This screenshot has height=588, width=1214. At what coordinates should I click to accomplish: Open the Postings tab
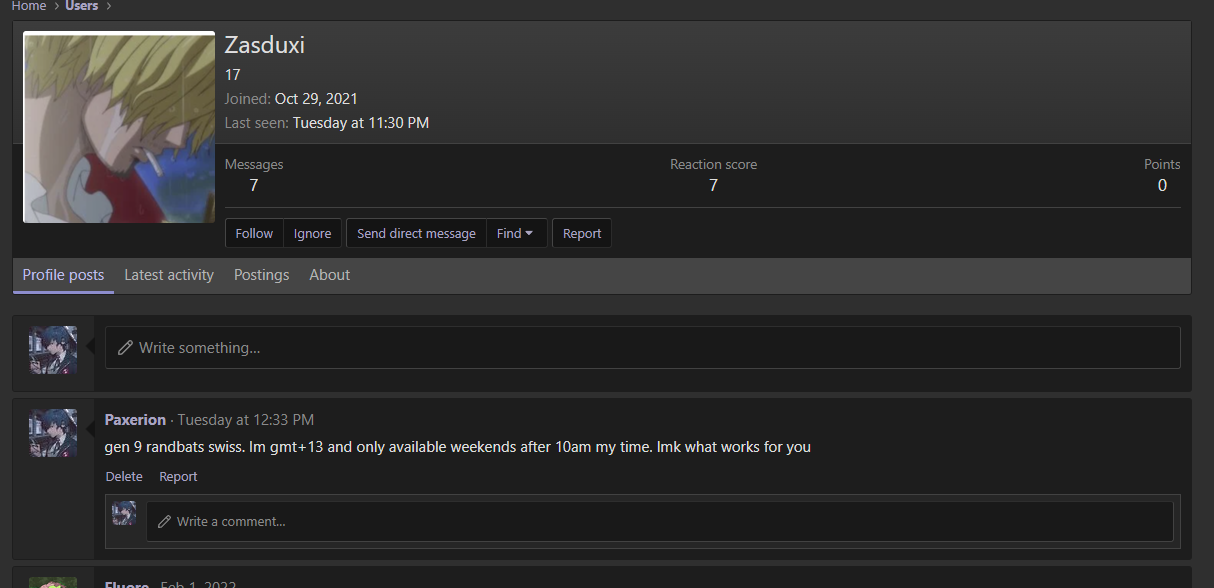point(262,275)
